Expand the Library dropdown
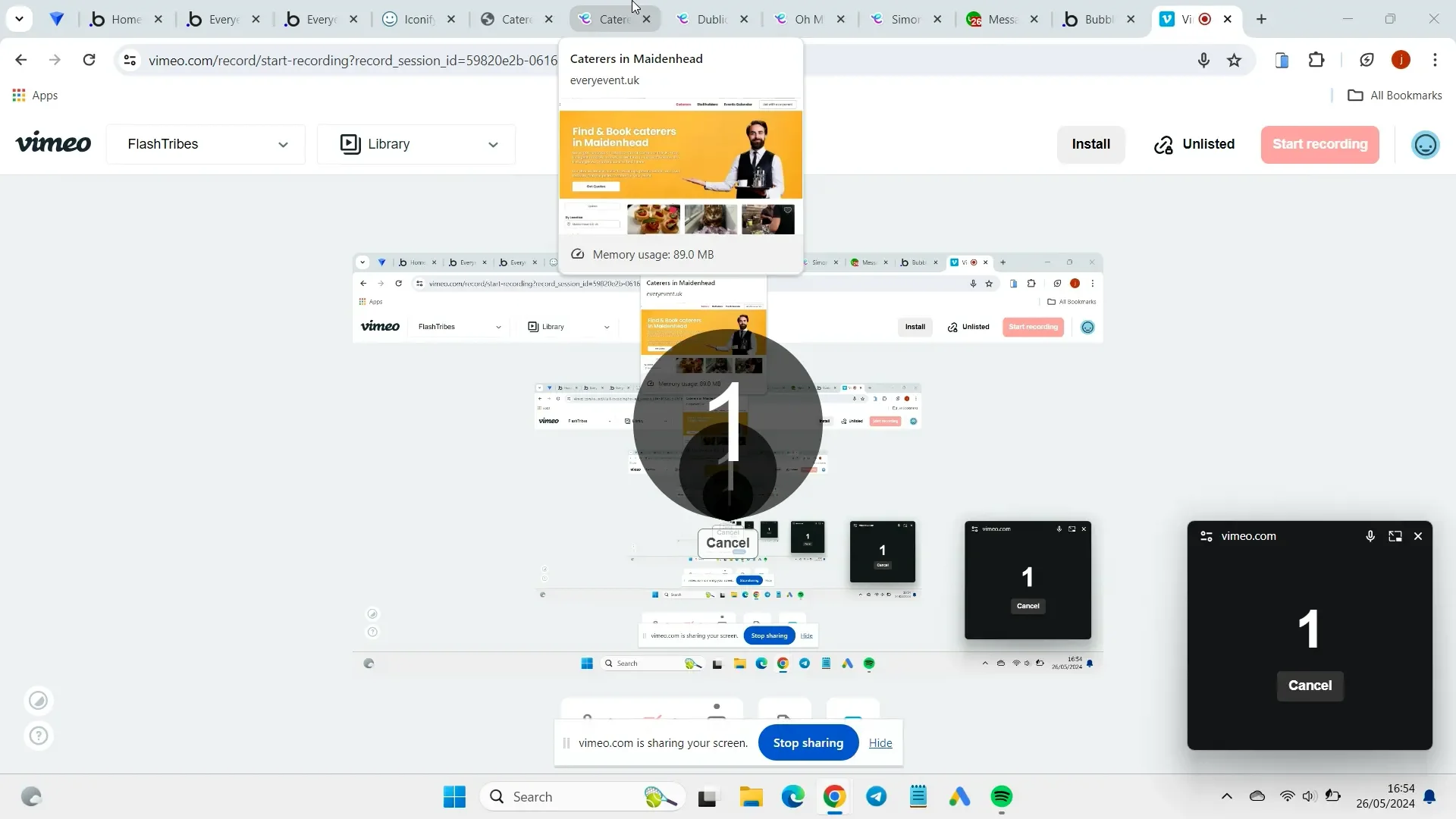Viewport: 1456px width, 819px height. point(416,144)
